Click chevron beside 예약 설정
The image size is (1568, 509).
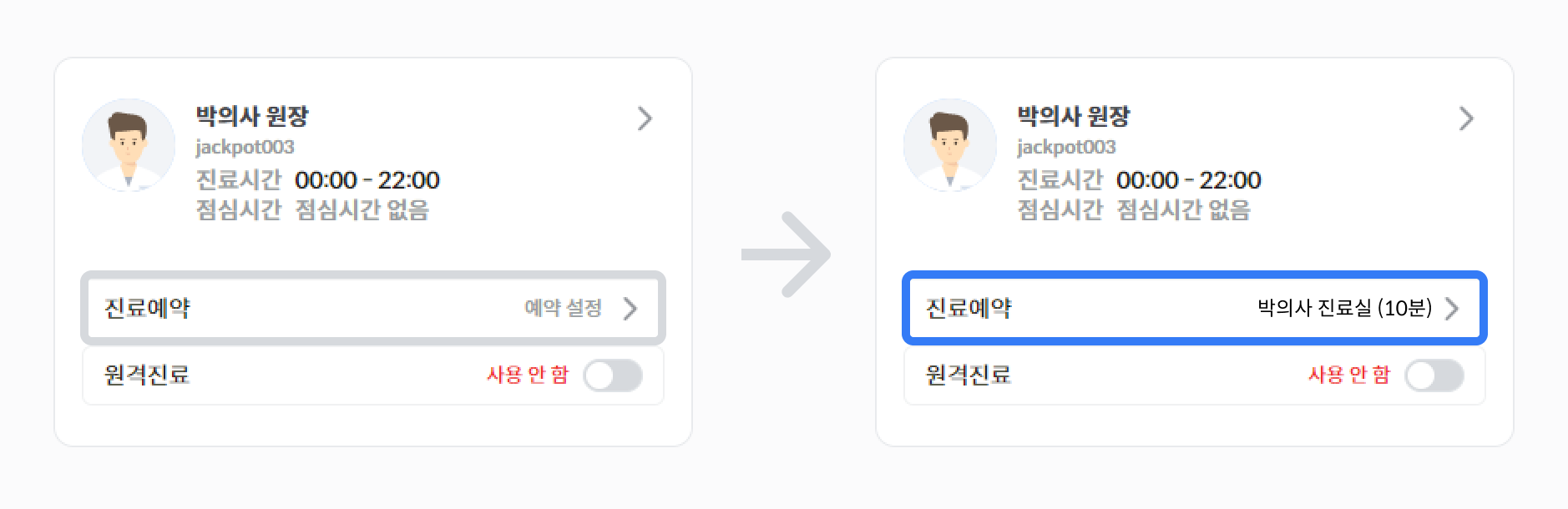point(630,309)
